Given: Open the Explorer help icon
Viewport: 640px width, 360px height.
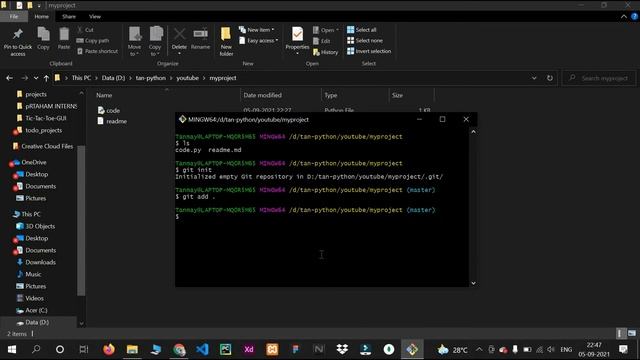Looking at the screenshot, I should (634, 16).
